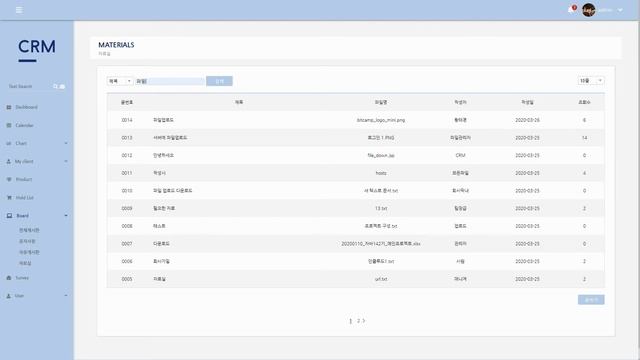Open post 0010 title

coord(173,191)
